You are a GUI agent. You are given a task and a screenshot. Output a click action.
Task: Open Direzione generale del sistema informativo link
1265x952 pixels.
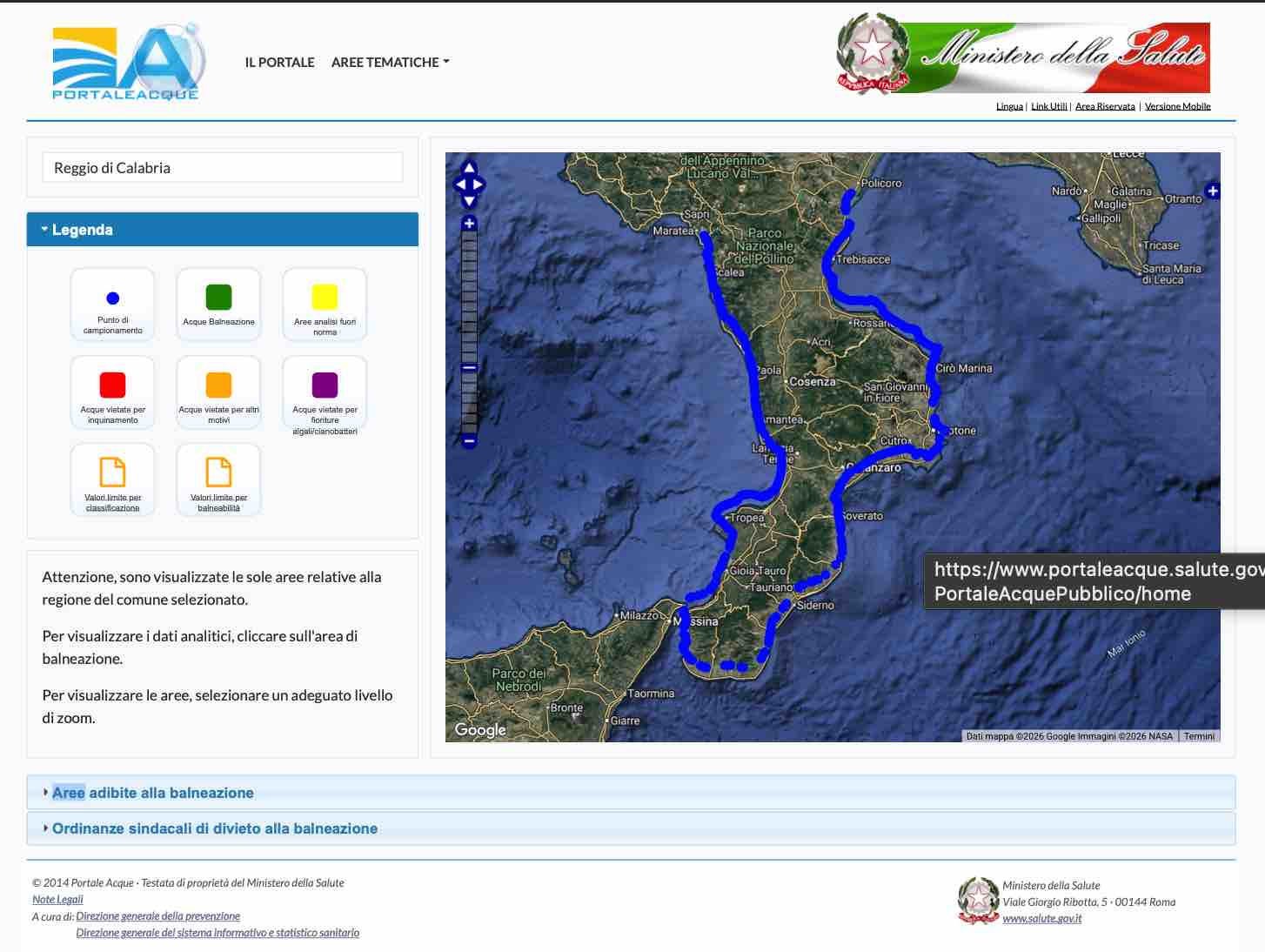[218, 932]
